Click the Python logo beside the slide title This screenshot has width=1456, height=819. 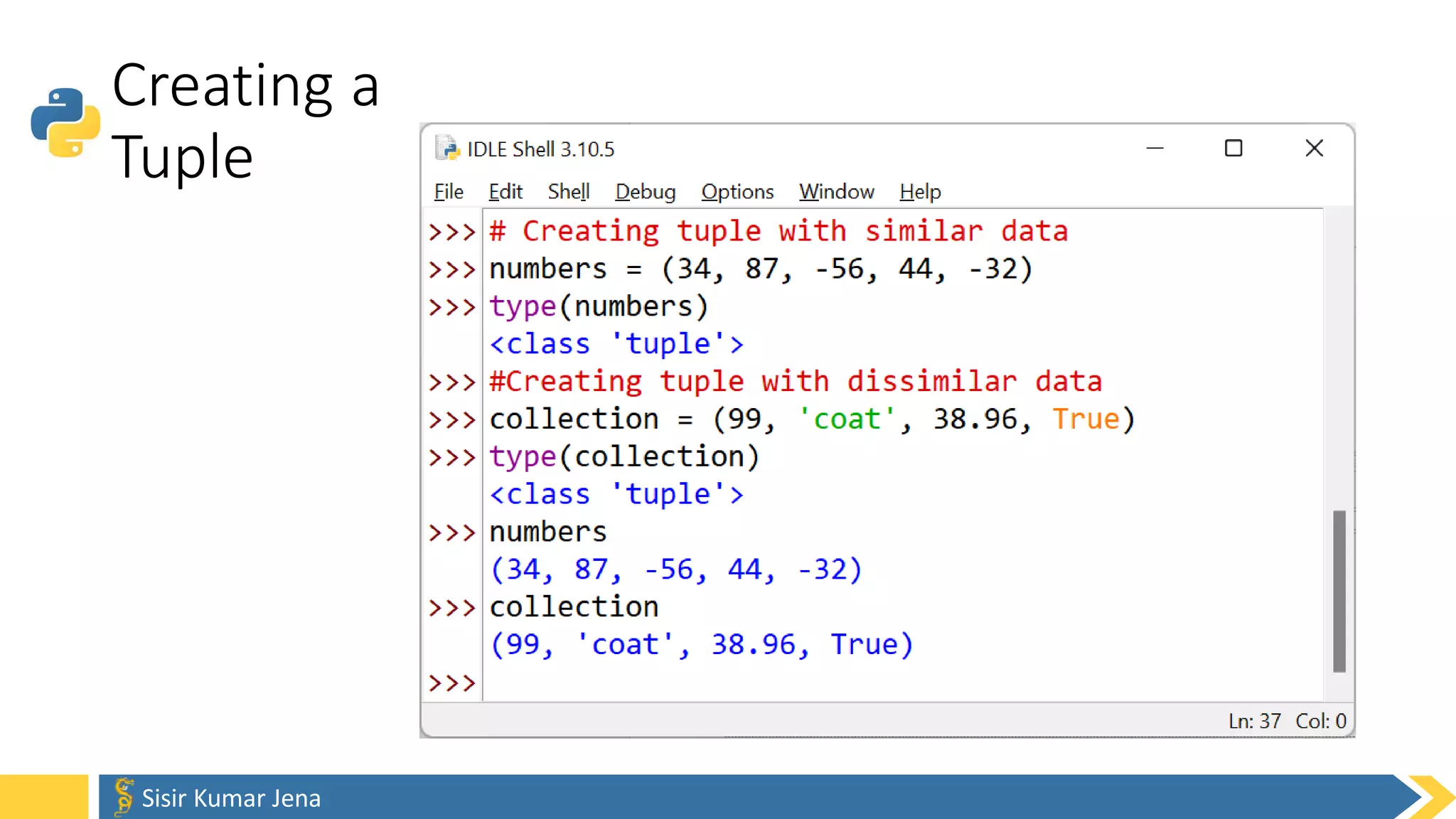(65, 122)
